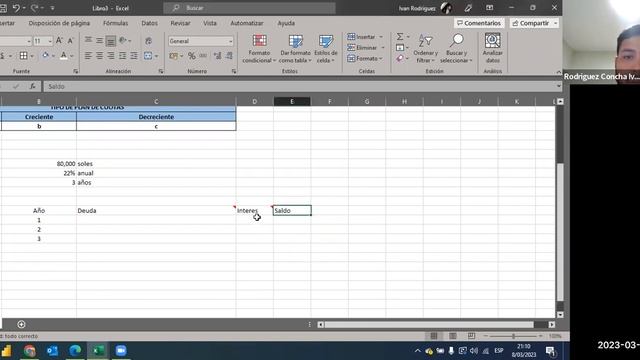Align text to top
The image size is (640, 360).
pos(88,40)
